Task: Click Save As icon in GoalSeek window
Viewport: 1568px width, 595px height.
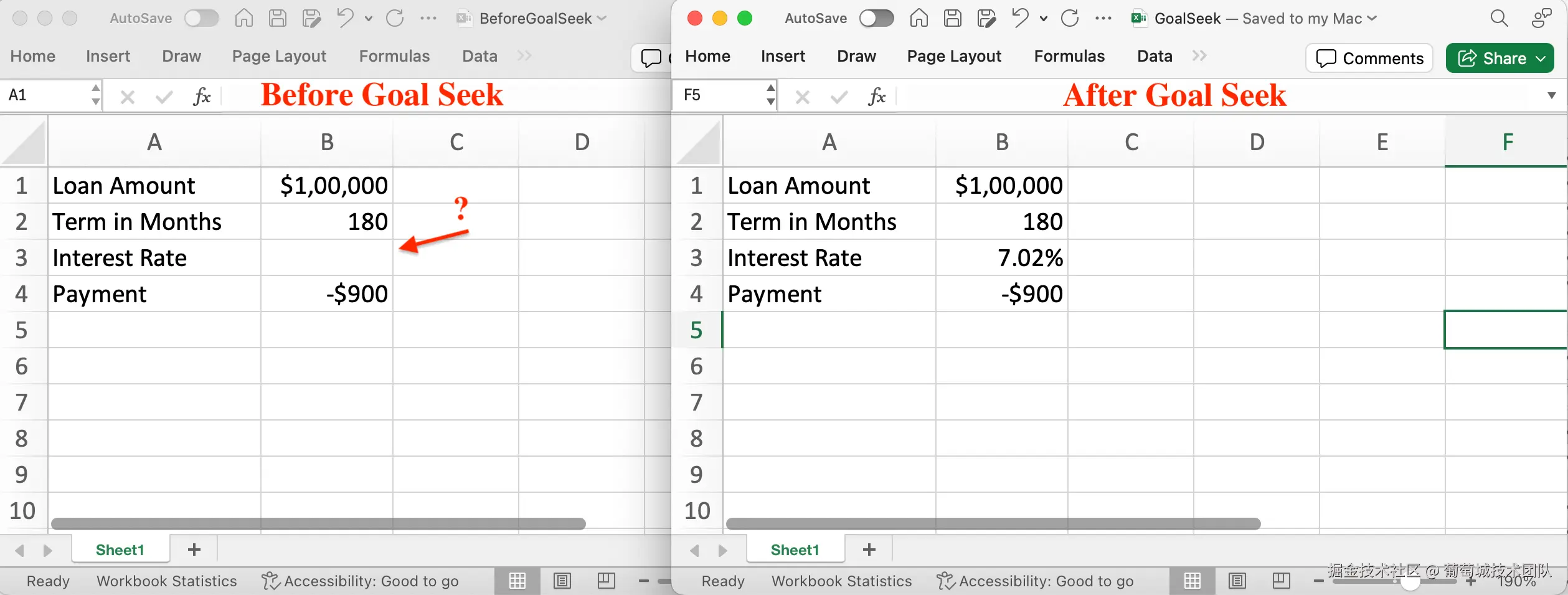Action: pos(986,18)
